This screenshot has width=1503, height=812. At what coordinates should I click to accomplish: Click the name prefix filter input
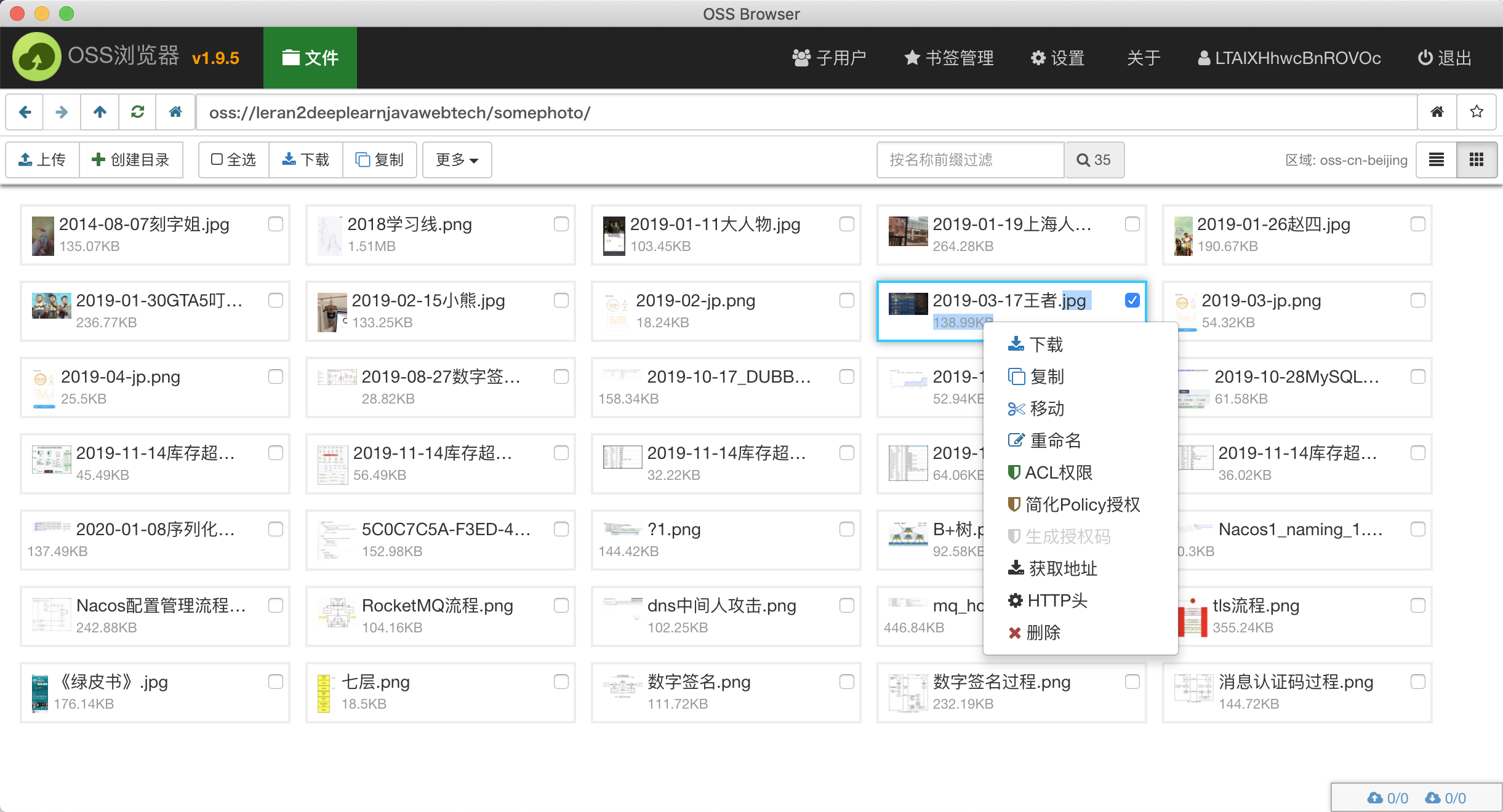click(x=970, y=160)
